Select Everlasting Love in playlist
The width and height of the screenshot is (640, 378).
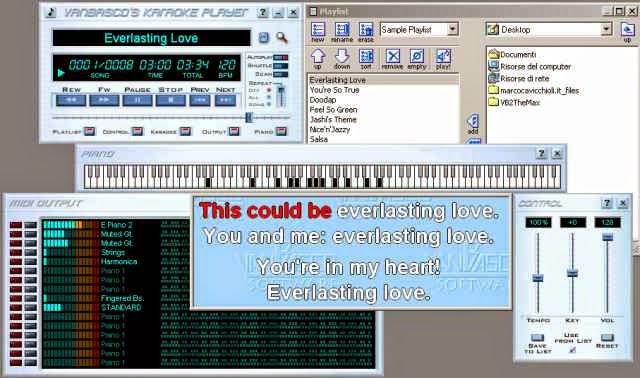pyautogui.click(x=383, y=80)
